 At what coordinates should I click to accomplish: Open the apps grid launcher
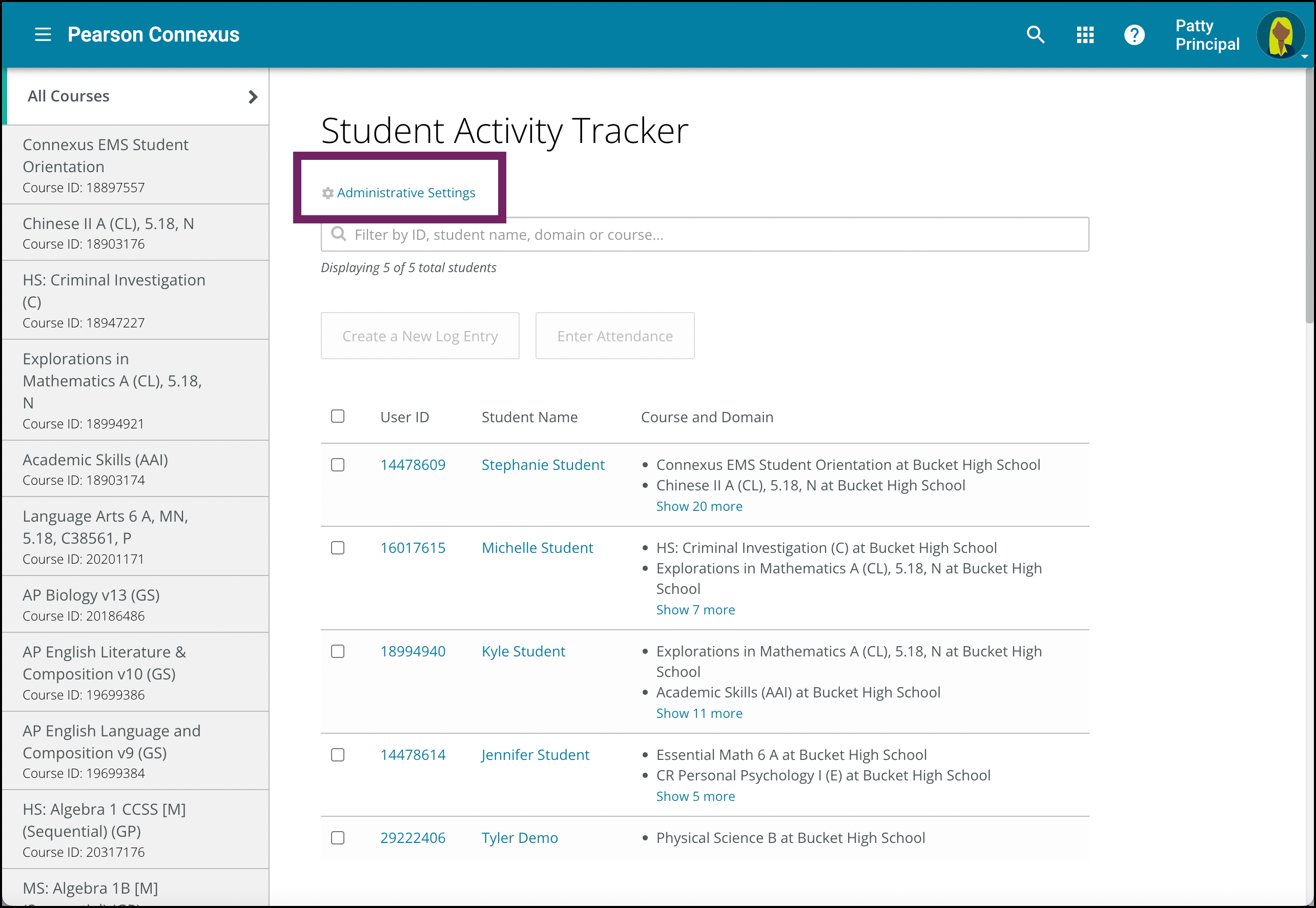pos(1085,35)
